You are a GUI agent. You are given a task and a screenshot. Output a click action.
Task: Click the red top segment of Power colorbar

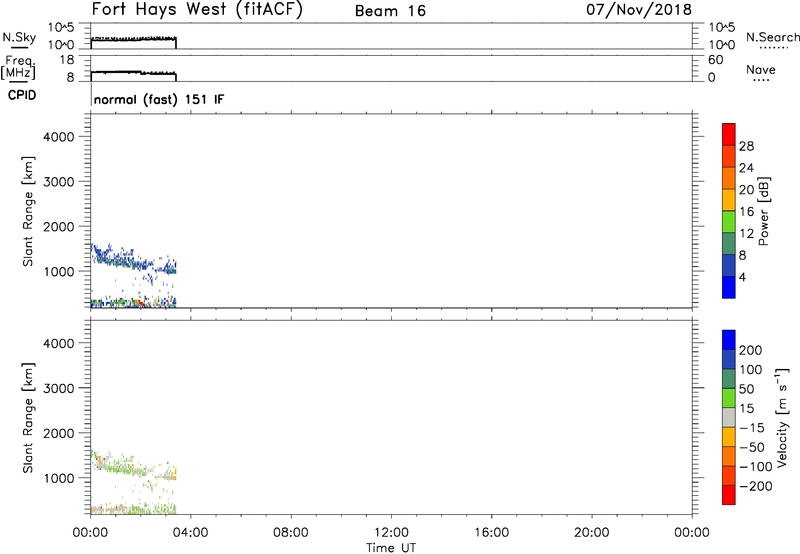pyautogui.click(x=729, y=134)
